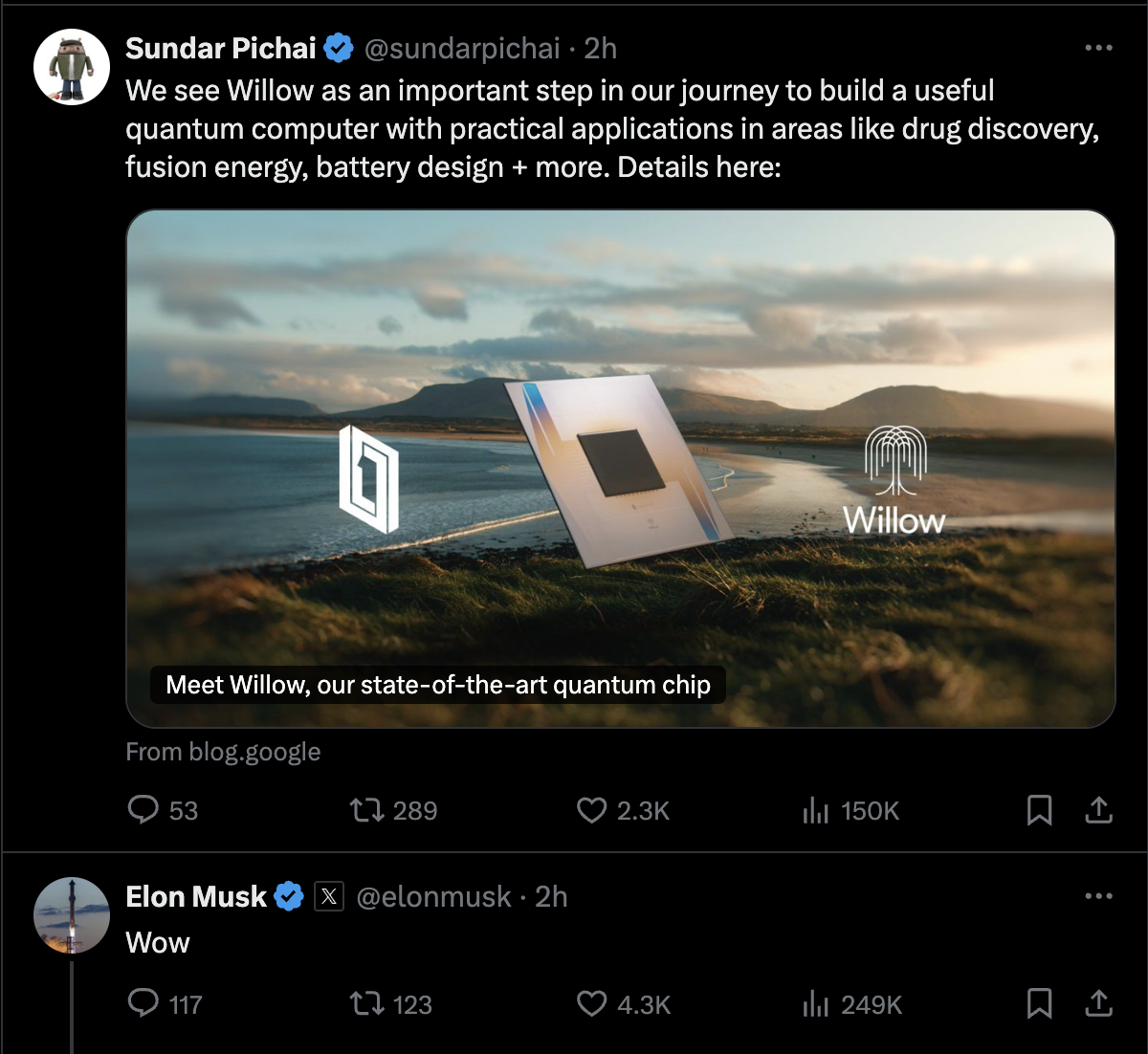Click the X affiliation badge next to Elon Musk
The height and width of the screenshot is (1054, 1148).
click(x=329, y=896)
